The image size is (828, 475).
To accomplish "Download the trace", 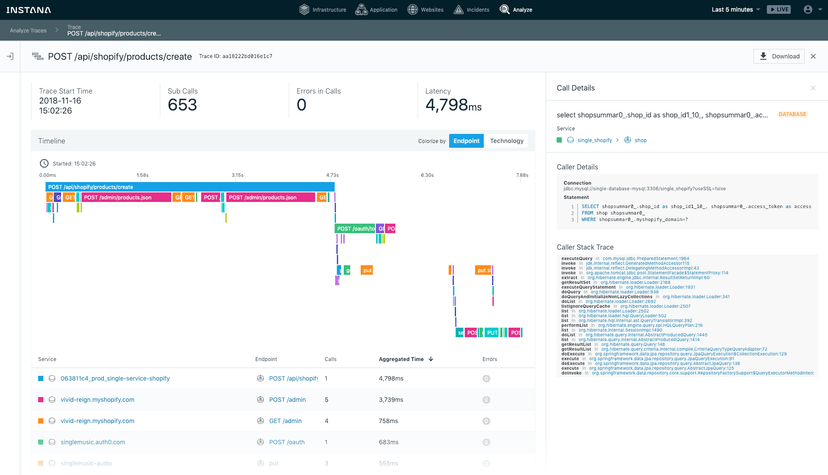I will tap(779, 56).
